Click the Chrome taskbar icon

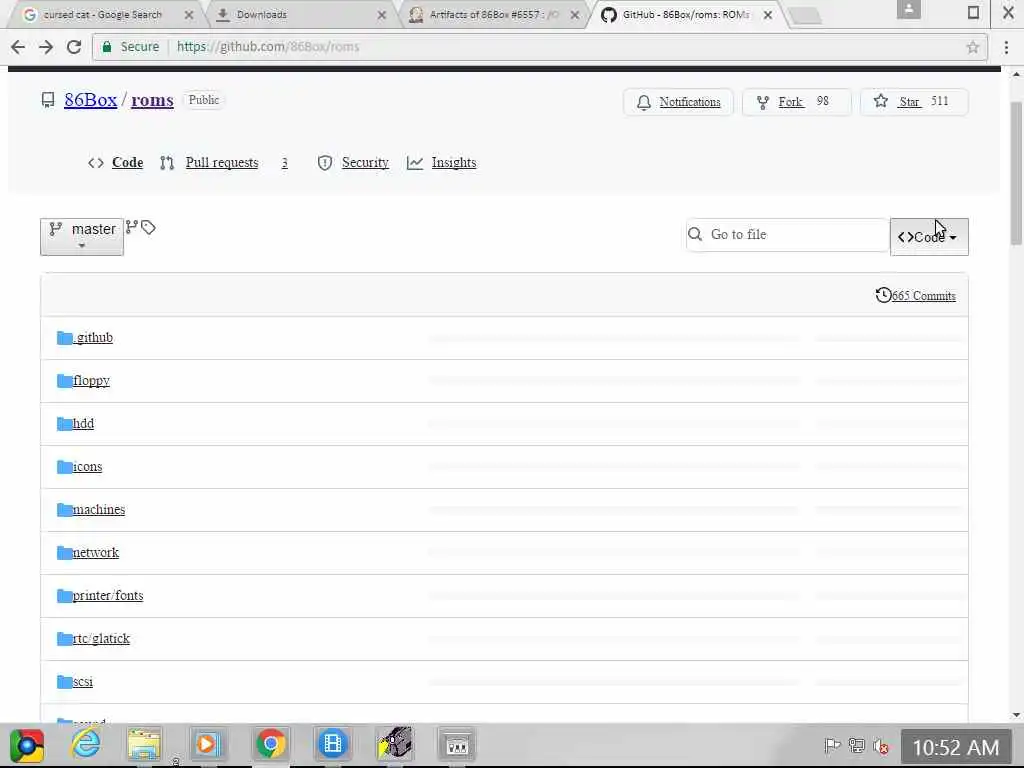(x=270, y=744)
